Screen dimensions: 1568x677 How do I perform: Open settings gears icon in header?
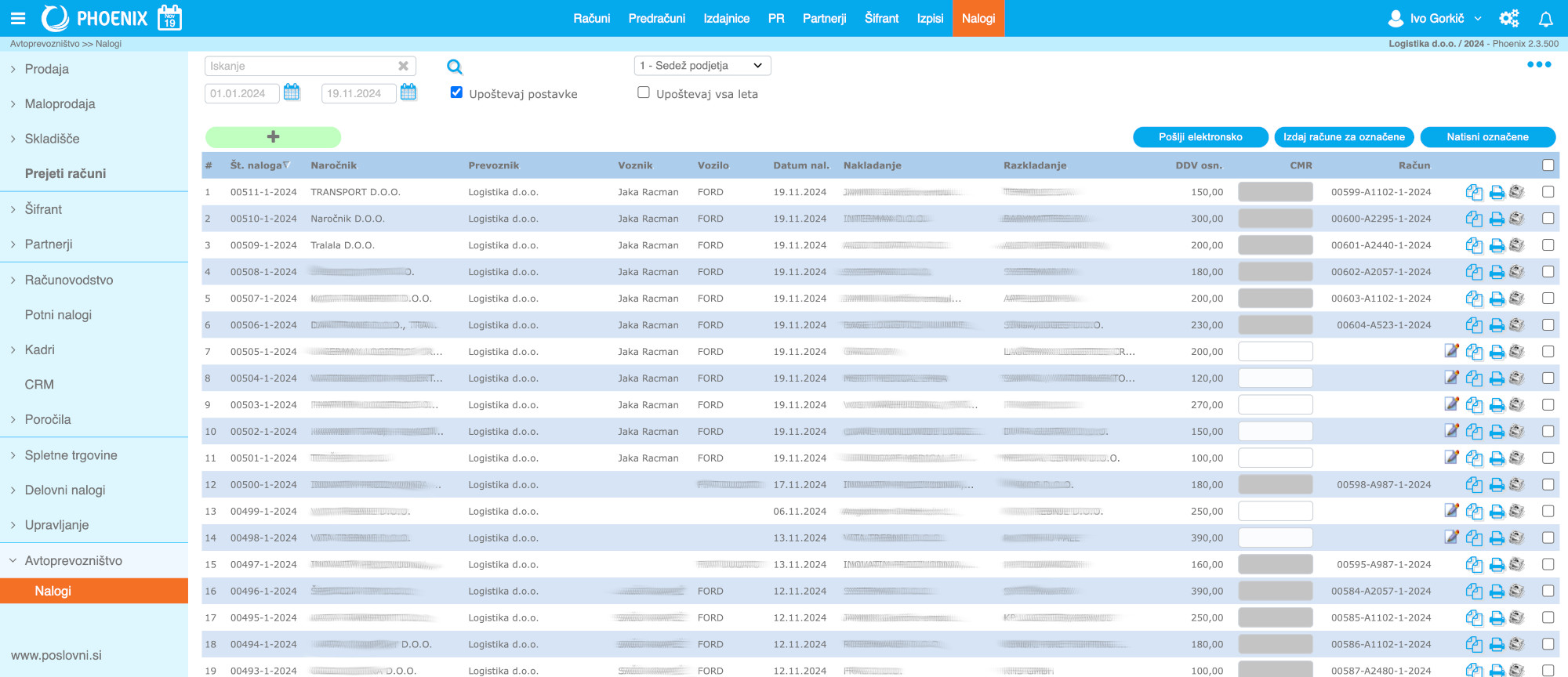1508,19
